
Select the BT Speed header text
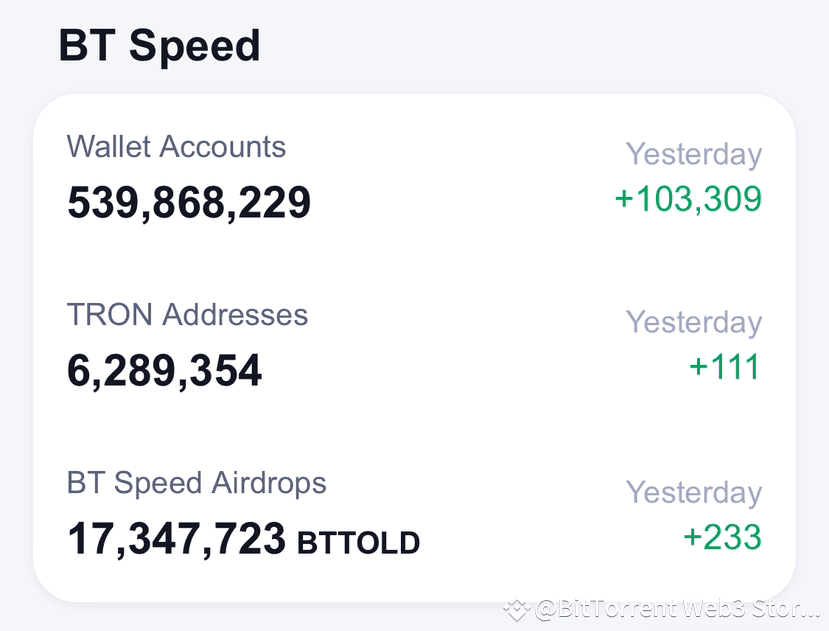pyautogui.click(x=159, y=45)
